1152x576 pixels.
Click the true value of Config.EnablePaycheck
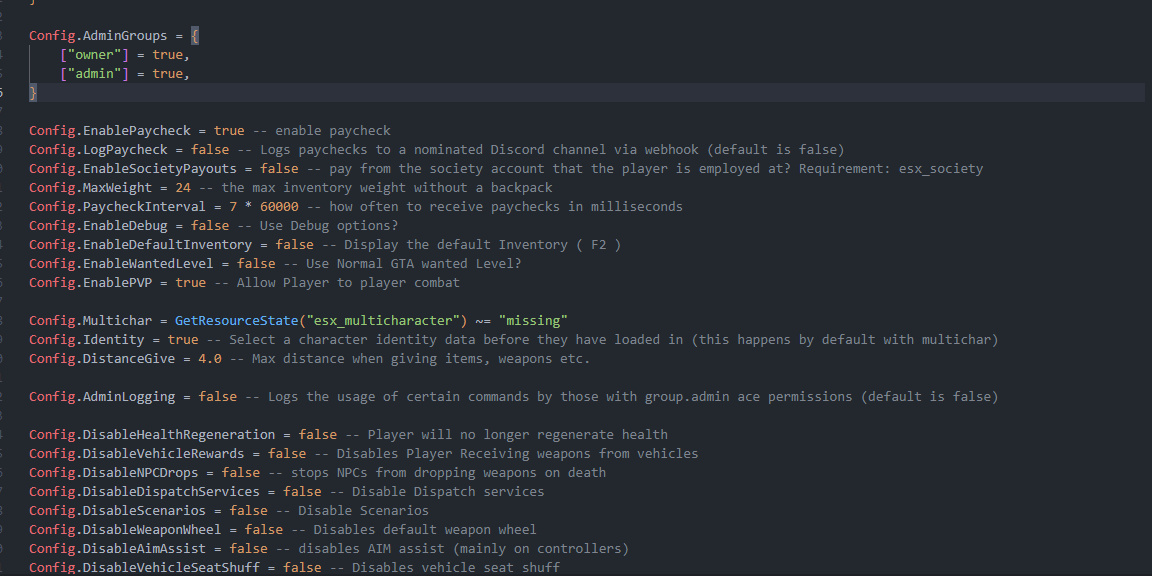pyautogui.click(x=229, y=130)
